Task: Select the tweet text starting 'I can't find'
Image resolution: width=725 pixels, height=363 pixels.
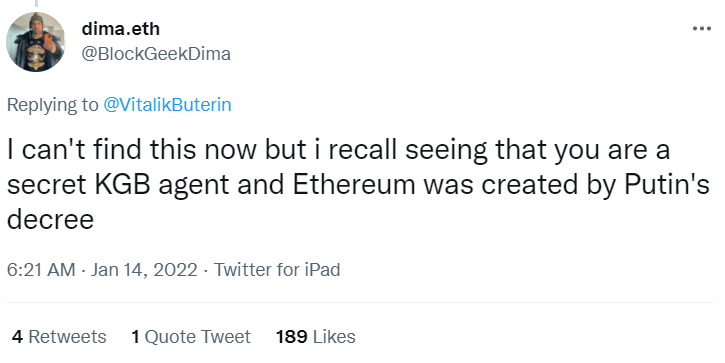Action: tap(358, 184)
